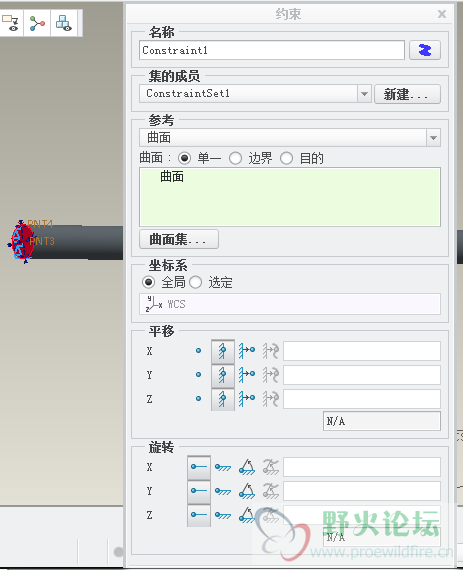Screen dimensions: 463x570
Task: Click the 新建... button
Action: point(407,94)
